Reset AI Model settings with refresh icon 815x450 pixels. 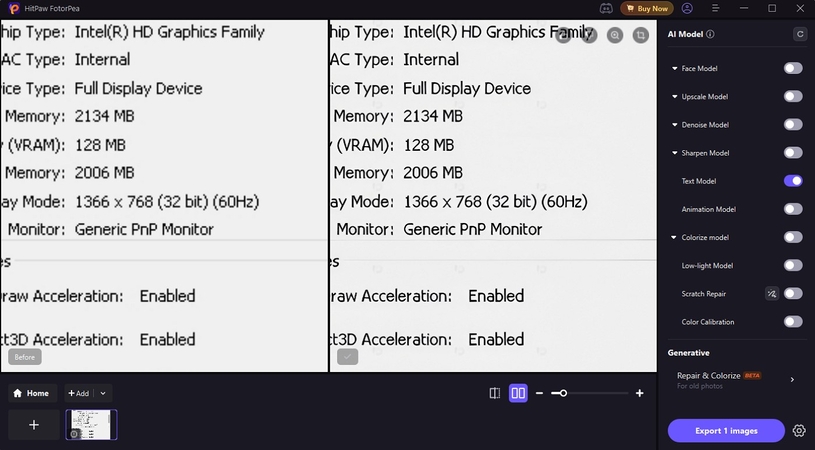click(799, 34)
